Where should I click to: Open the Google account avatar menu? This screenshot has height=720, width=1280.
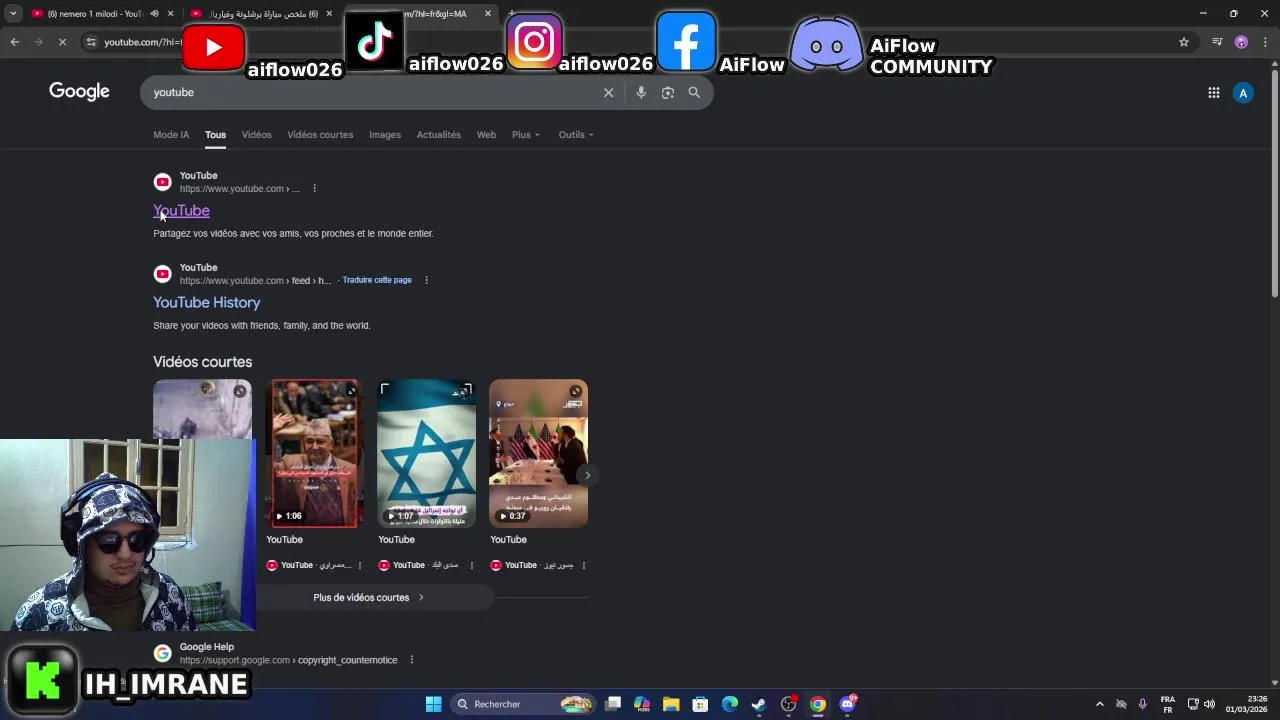click(x=1243, y=93)
